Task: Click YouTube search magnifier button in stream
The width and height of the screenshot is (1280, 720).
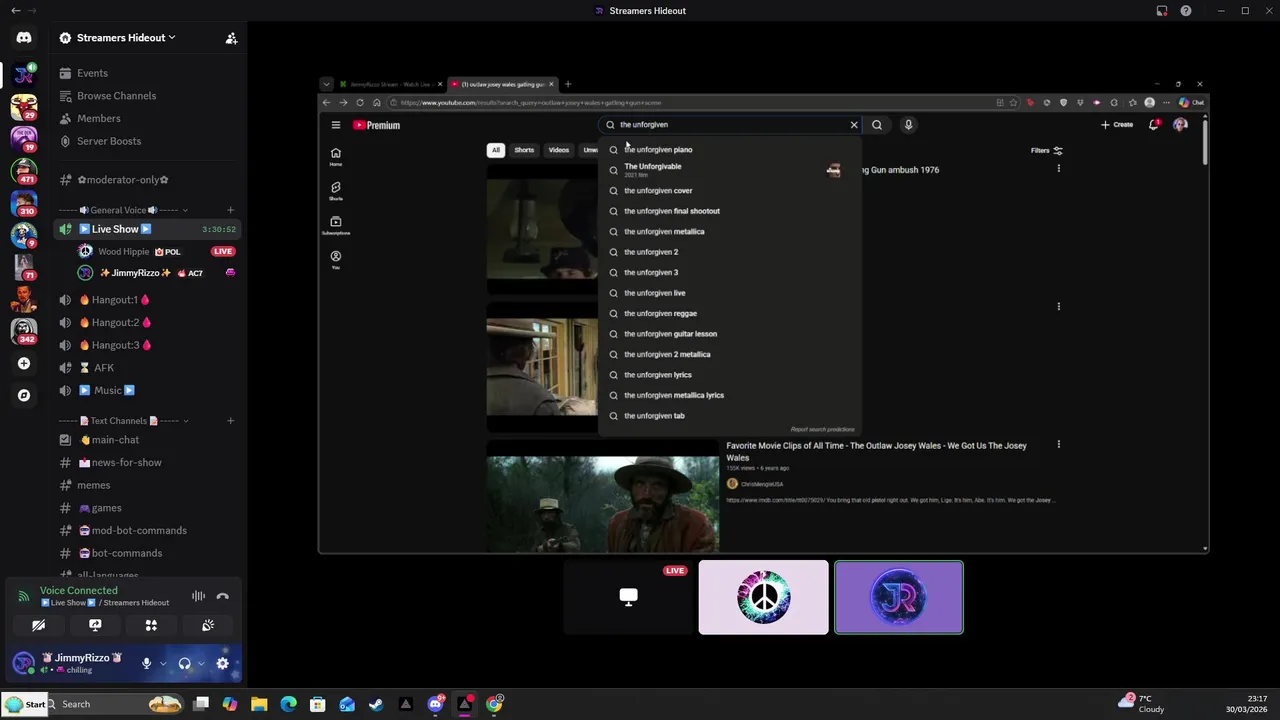Action: (877, 125)
